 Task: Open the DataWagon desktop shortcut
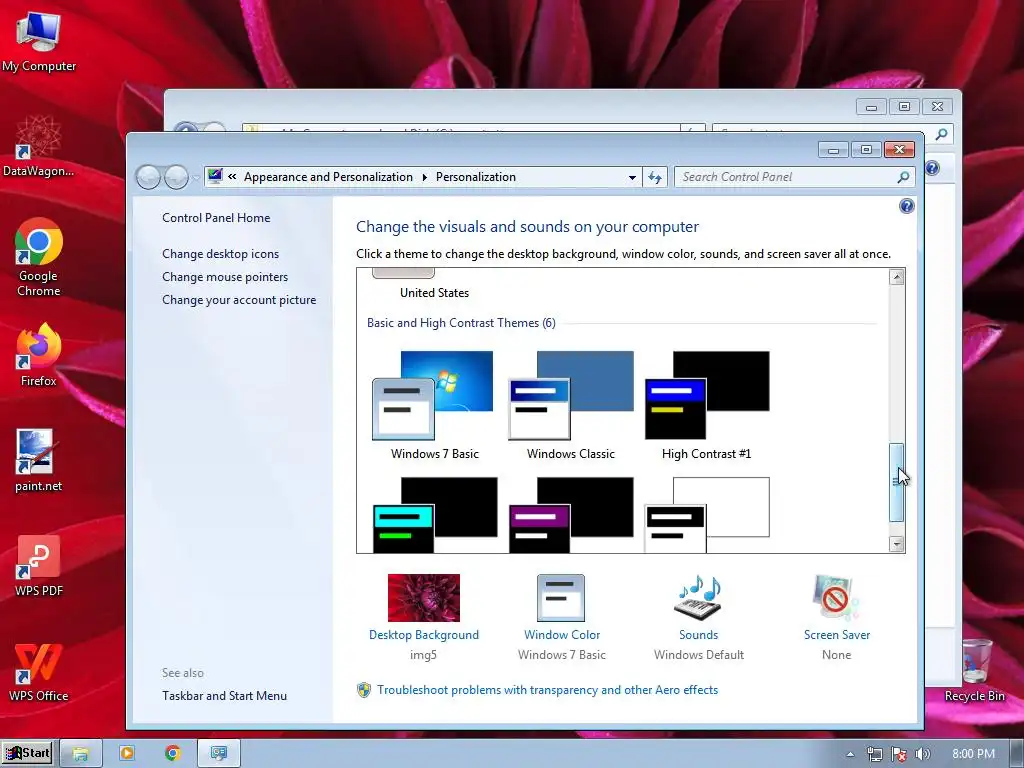pos(39,147)
